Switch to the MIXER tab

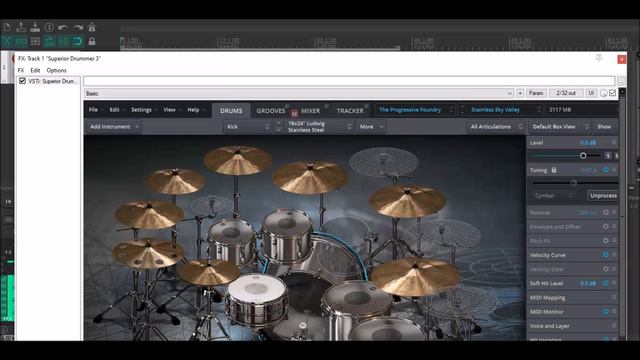(x=310, y=111)
